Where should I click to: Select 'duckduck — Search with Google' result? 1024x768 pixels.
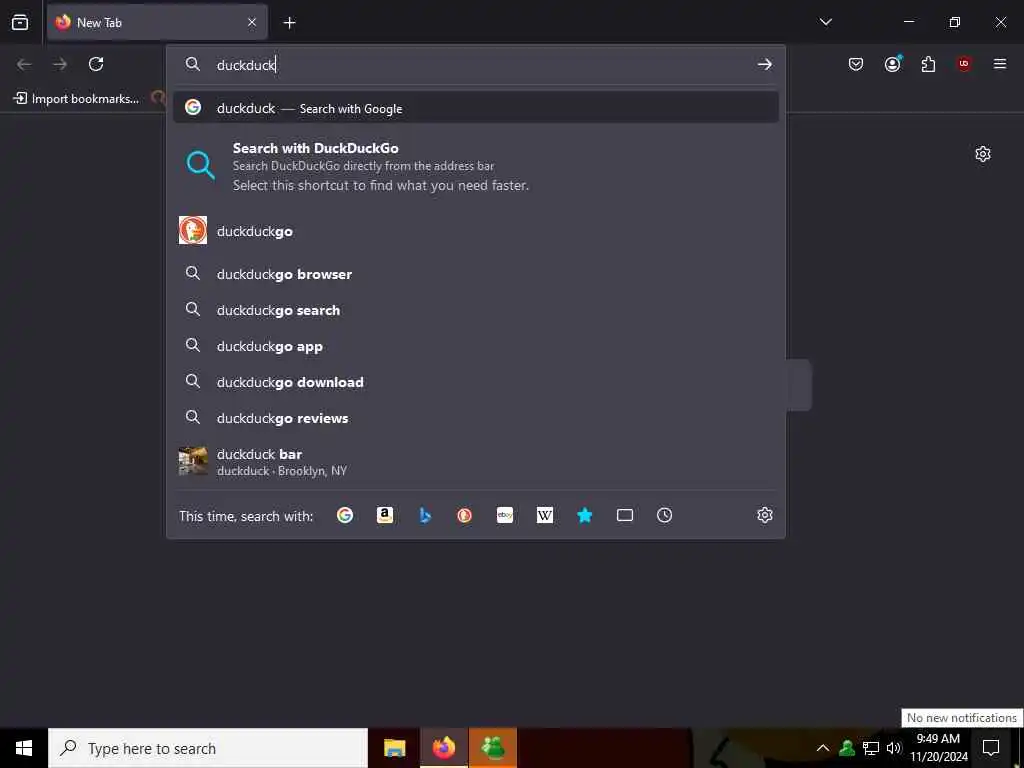(x=475, y=108)
